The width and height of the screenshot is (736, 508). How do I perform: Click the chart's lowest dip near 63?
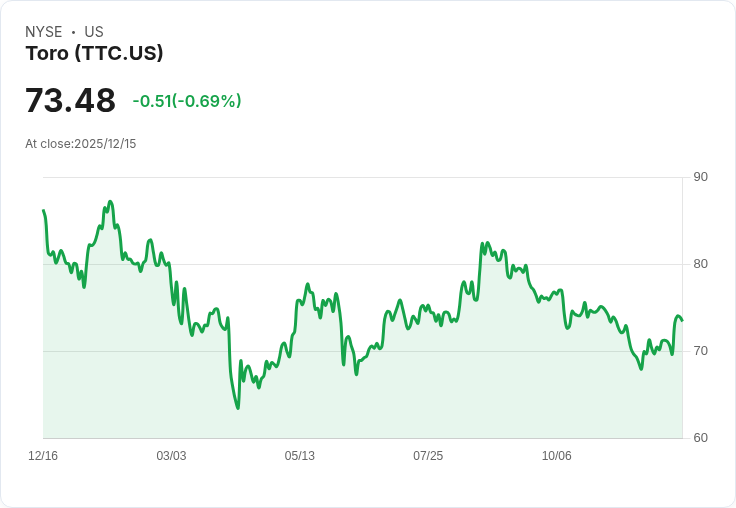(238, 408)
